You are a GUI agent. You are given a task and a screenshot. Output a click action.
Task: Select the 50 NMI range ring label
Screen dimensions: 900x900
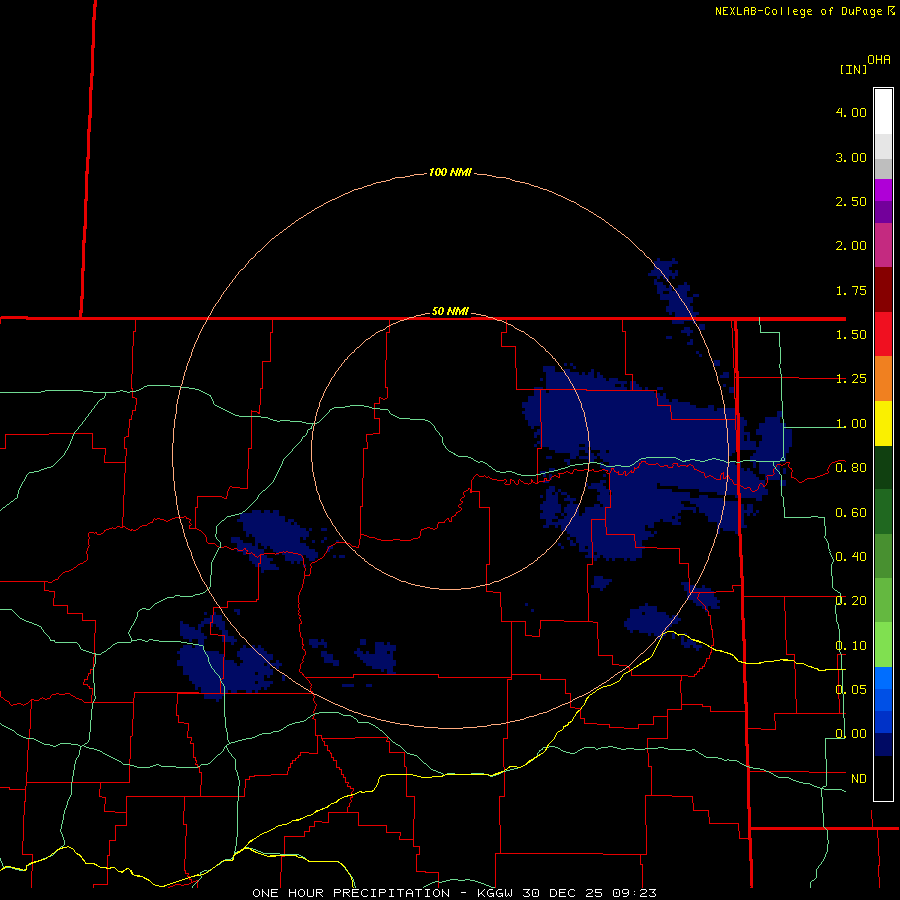pyautogui.click(x=450, y=311)
